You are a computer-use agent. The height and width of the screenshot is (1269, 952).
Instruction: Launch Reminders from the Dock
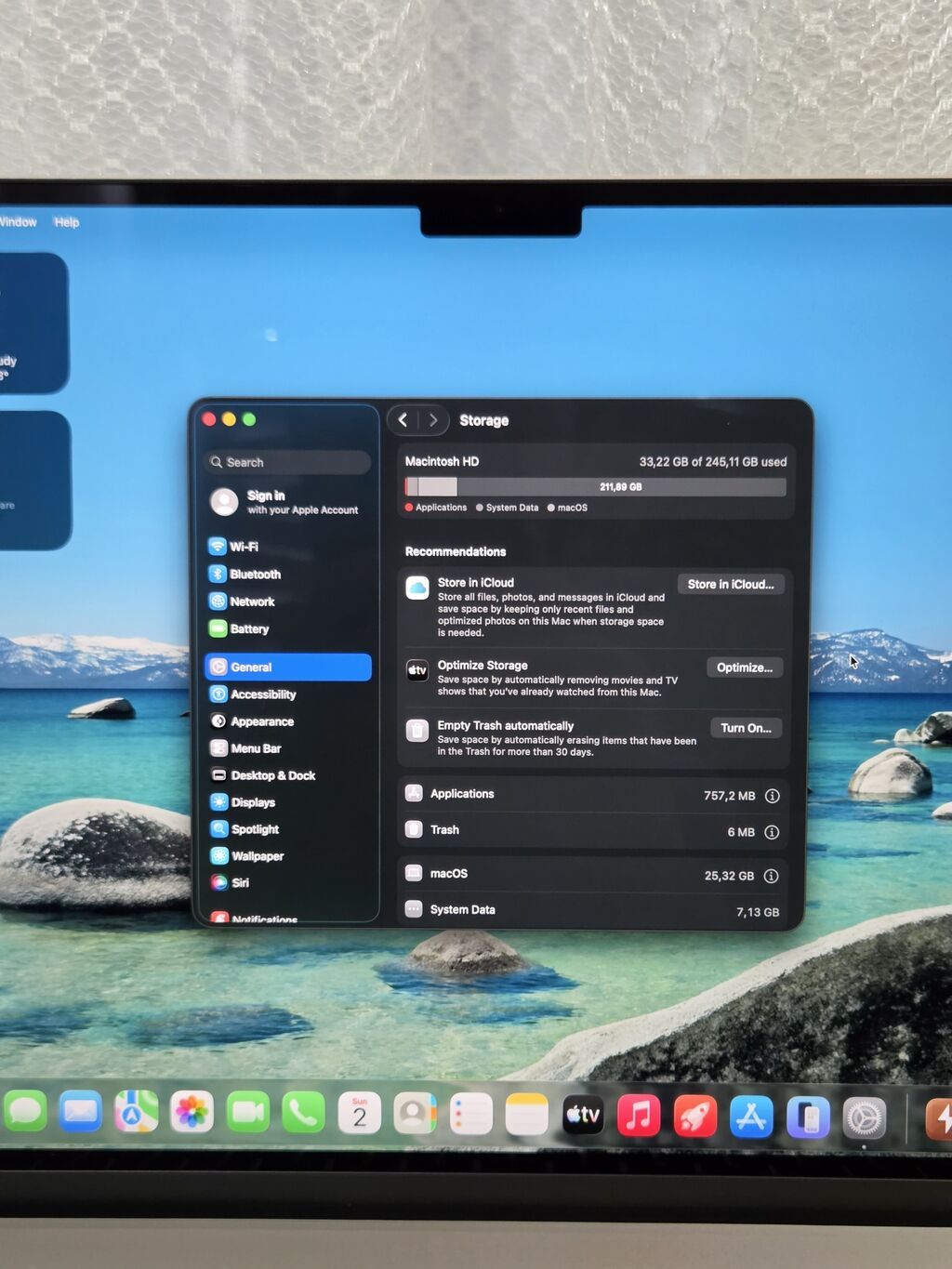pyautogui.click(x=471, y=1114)
